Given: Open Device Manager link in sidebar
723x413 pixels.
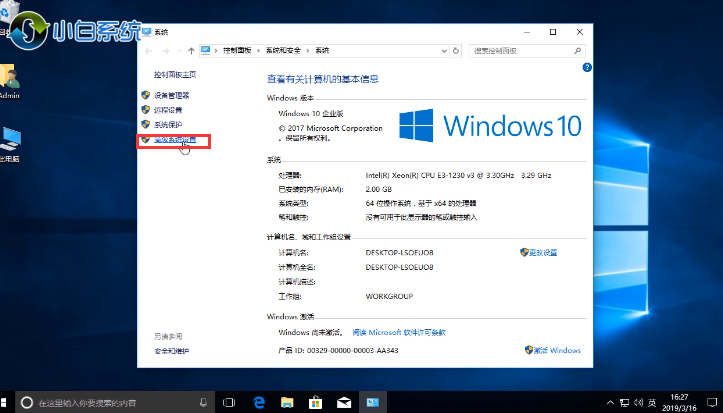Looking at the screenshot, I should (x=172, y=95).
